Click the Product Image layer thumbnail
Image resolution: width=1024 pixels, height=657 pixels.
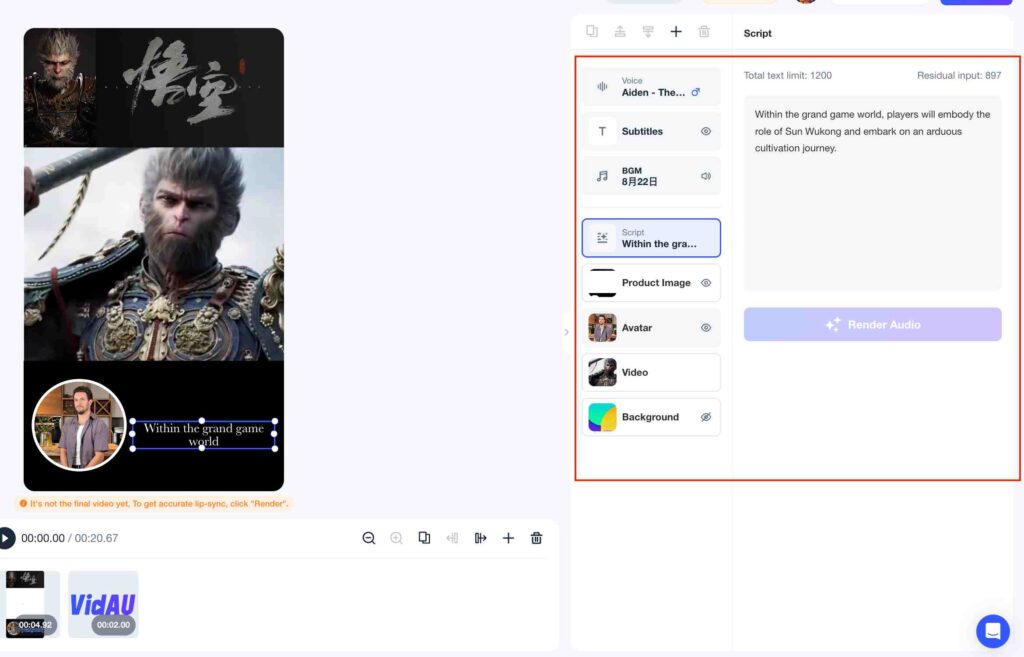point(602,283)
